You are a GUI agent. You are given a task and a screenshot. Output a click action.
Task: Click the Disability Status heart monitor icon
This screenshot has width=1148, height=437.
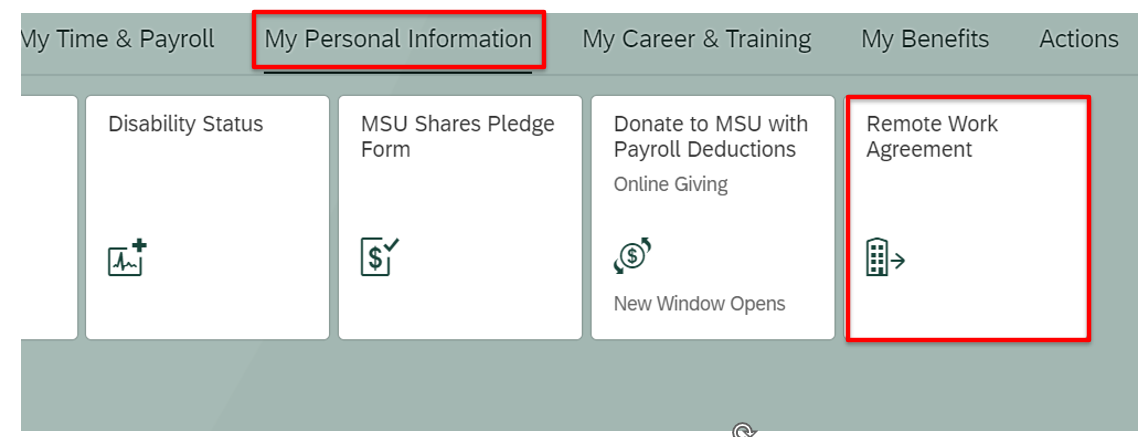click(x=126, y=258)
